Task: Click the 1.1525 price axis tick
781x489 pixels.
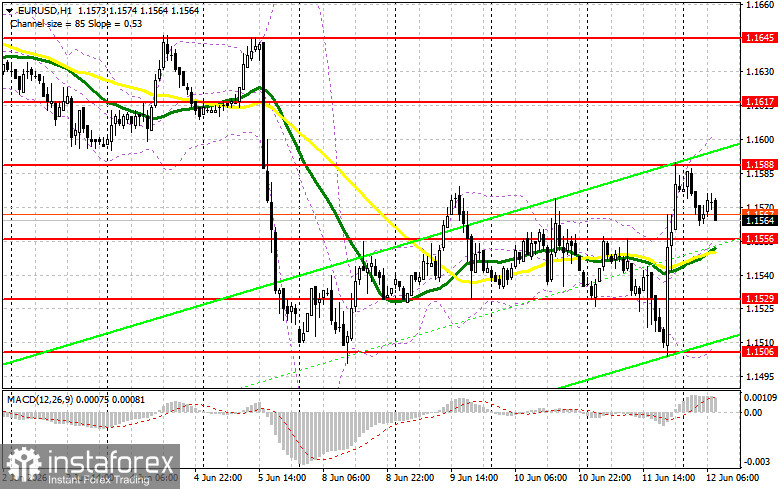Action: tap(760, 309)
